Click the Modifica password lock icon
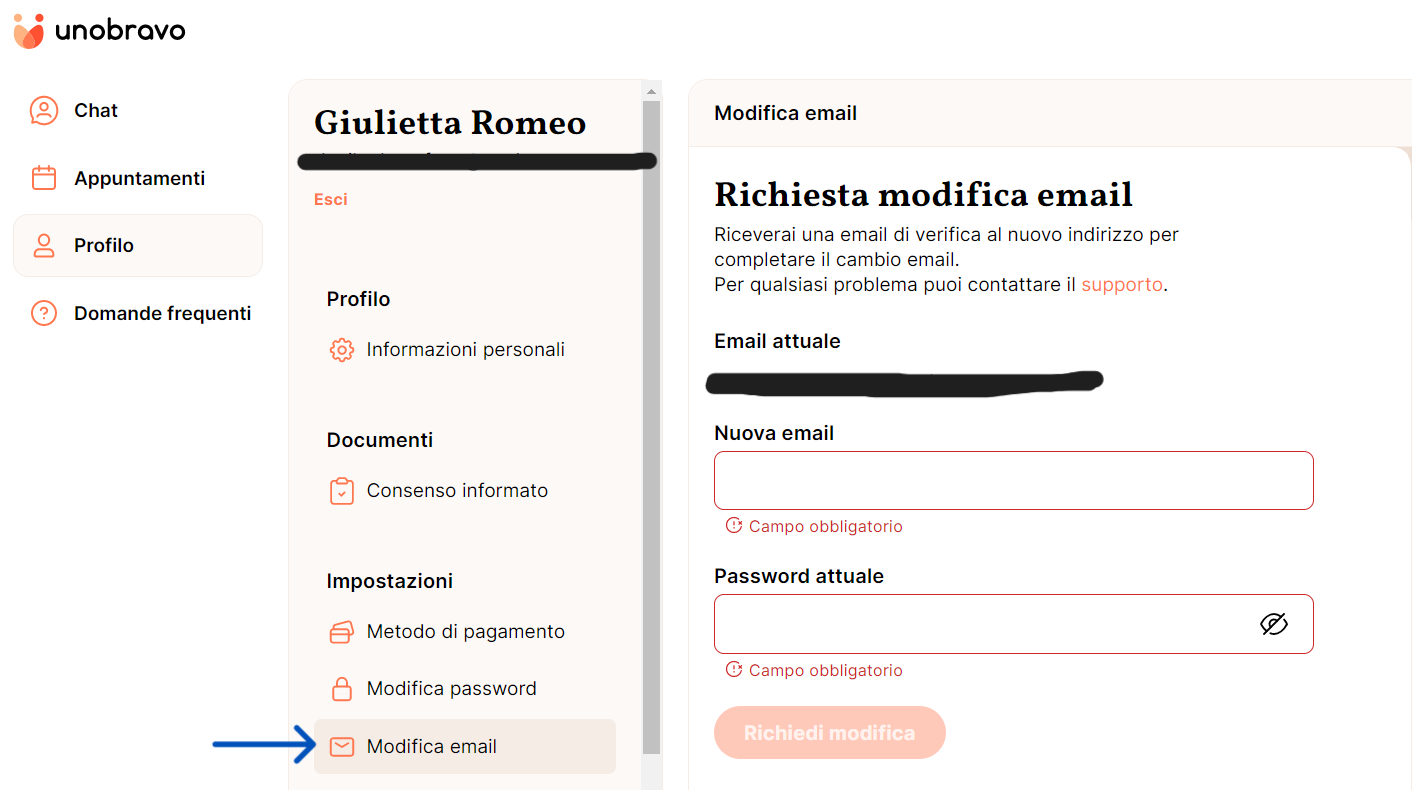Screen dimensions: 1412x790 click(x=342, y=689)
